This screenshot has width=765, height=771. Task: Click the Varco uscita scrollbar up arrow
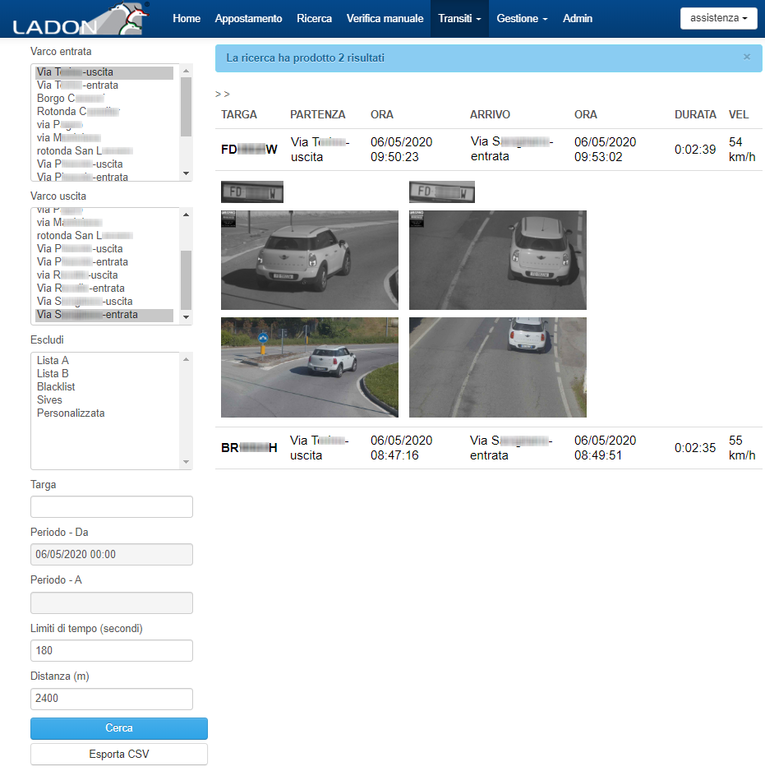(186, 215)
